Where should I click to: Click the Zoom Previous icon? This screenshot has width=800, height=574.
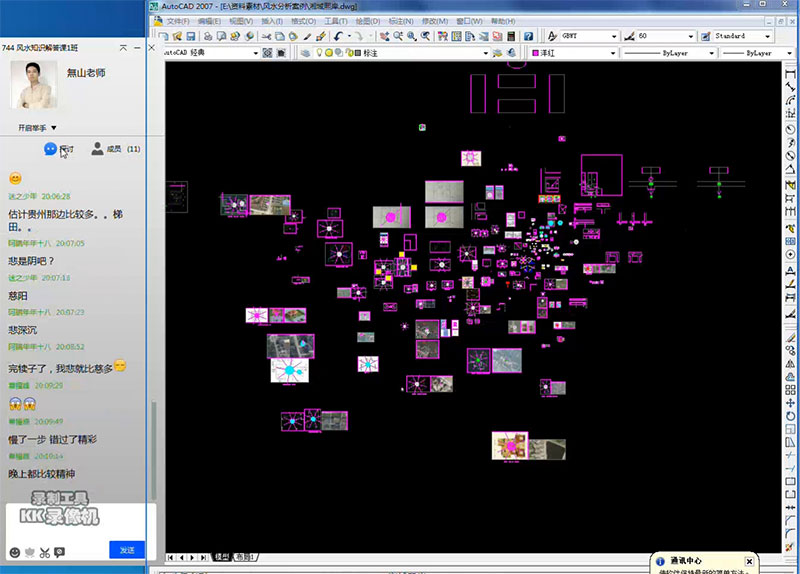[425, 36]
